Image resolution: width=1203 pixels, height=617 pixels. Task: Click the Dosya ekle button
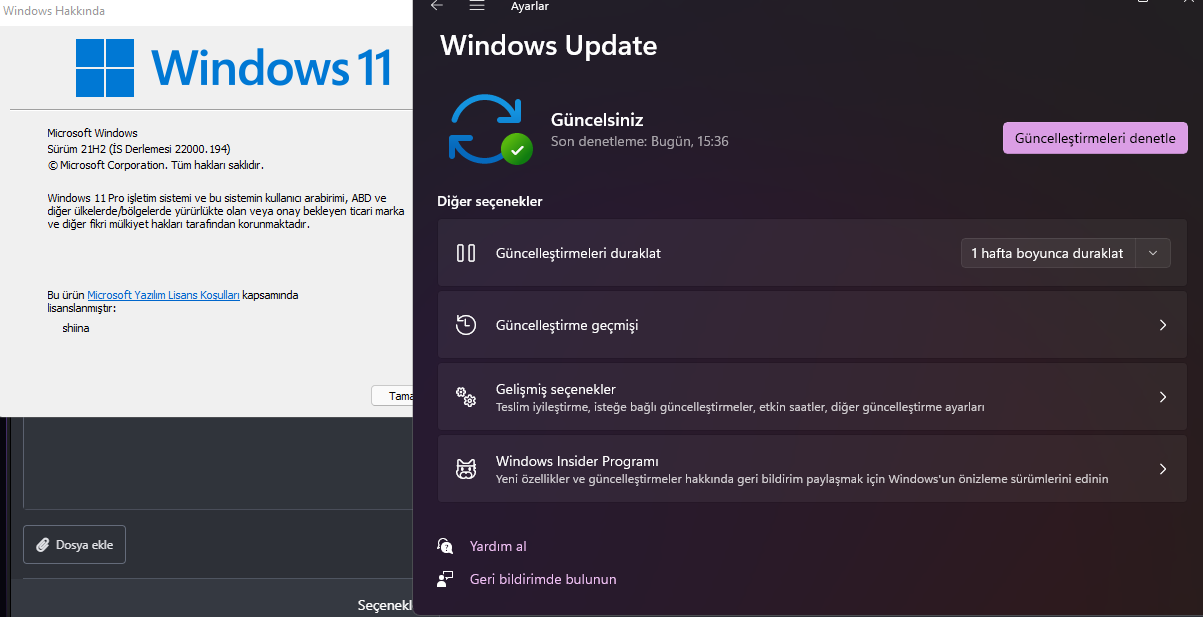(74, 545)
